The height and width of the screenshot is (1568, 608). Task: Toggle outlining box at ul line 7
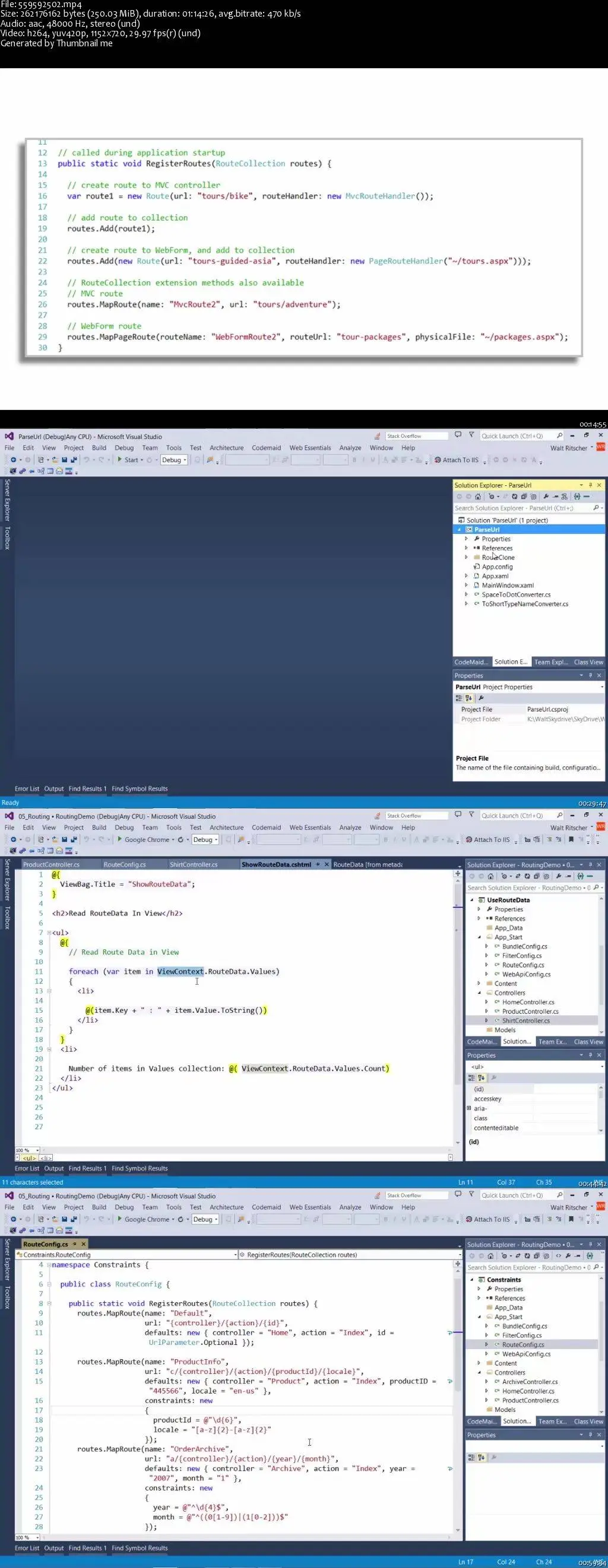pos(49,933)
